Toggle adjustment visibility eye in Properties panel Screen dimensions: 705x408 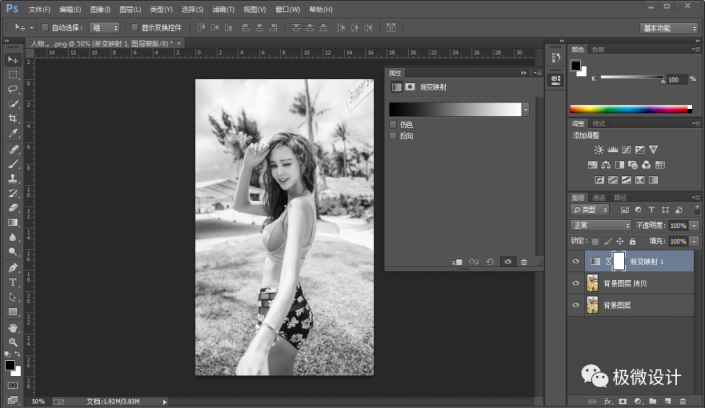[x=508, y=262]
